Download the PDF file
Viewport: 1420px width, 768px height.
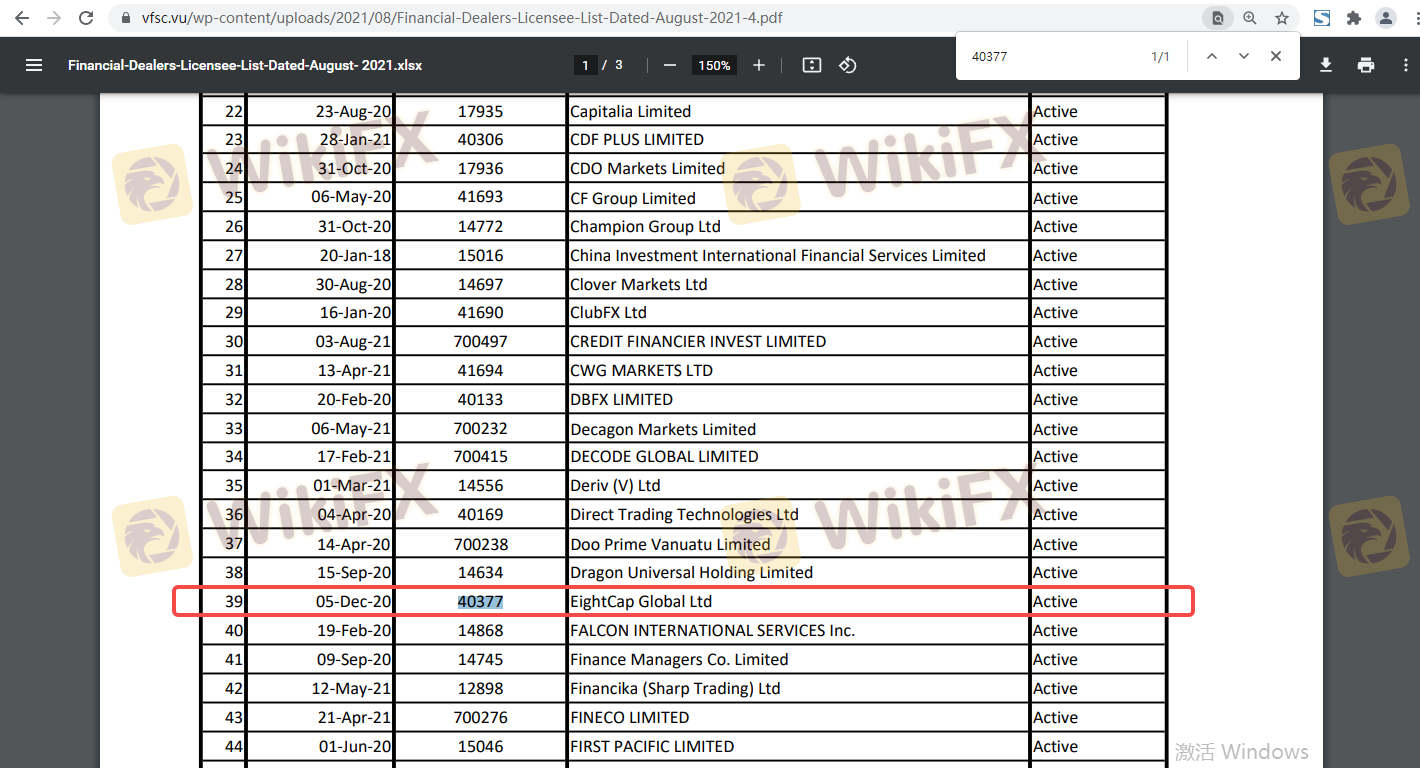1326,65
